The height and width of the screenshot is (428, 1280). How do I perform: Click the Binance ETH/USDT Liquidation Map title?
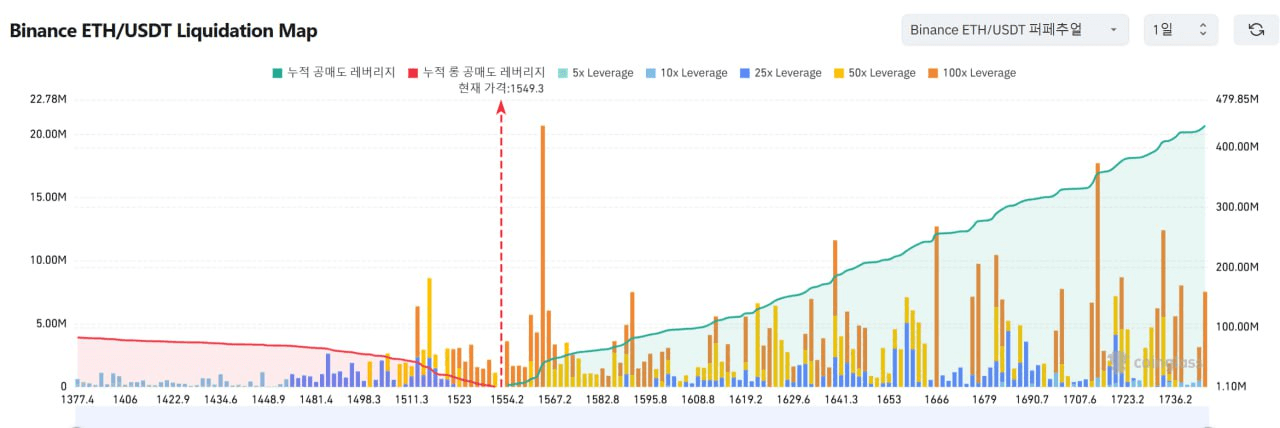pos(163,31)
